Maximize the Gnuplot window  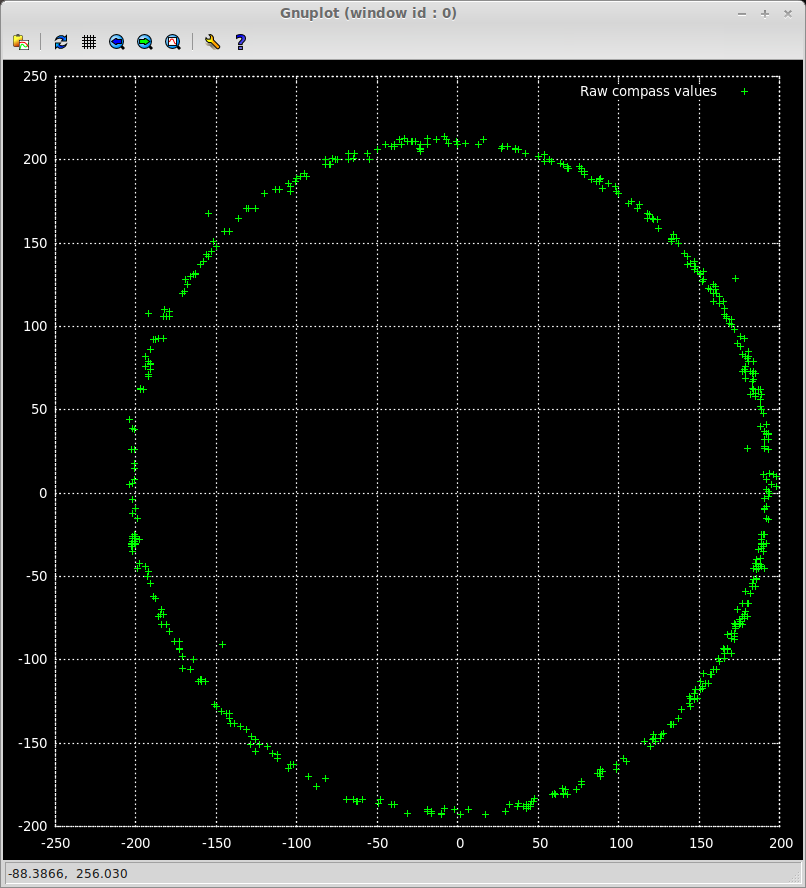pos(764,13)
